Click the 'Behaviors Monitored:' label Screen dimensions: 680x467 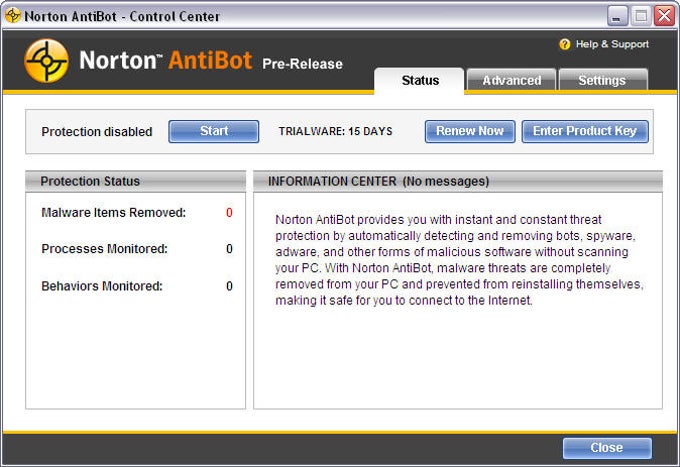(102, 286)
